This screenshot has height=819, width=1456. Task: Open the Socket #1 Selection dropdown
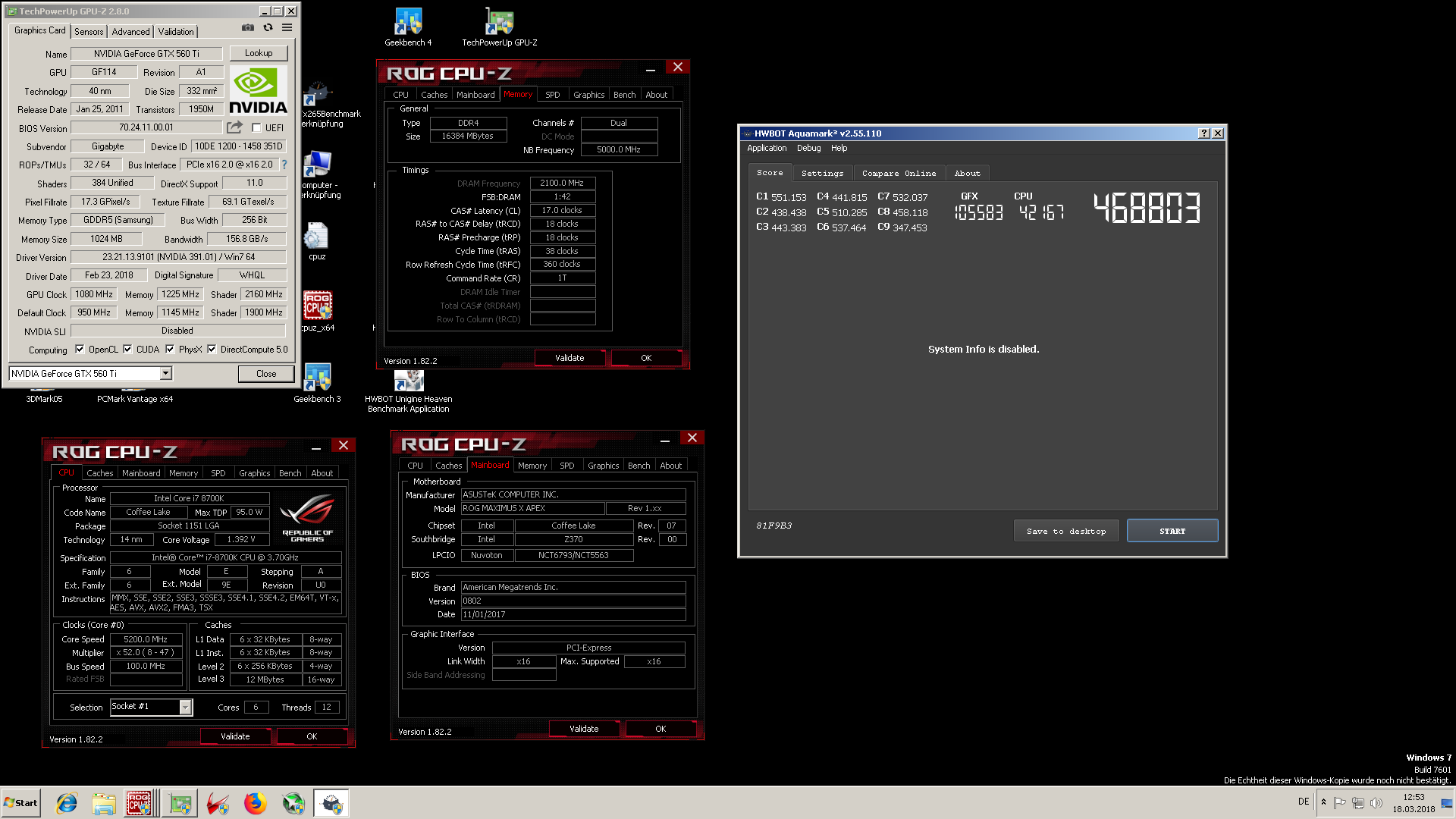click(185, 707)
